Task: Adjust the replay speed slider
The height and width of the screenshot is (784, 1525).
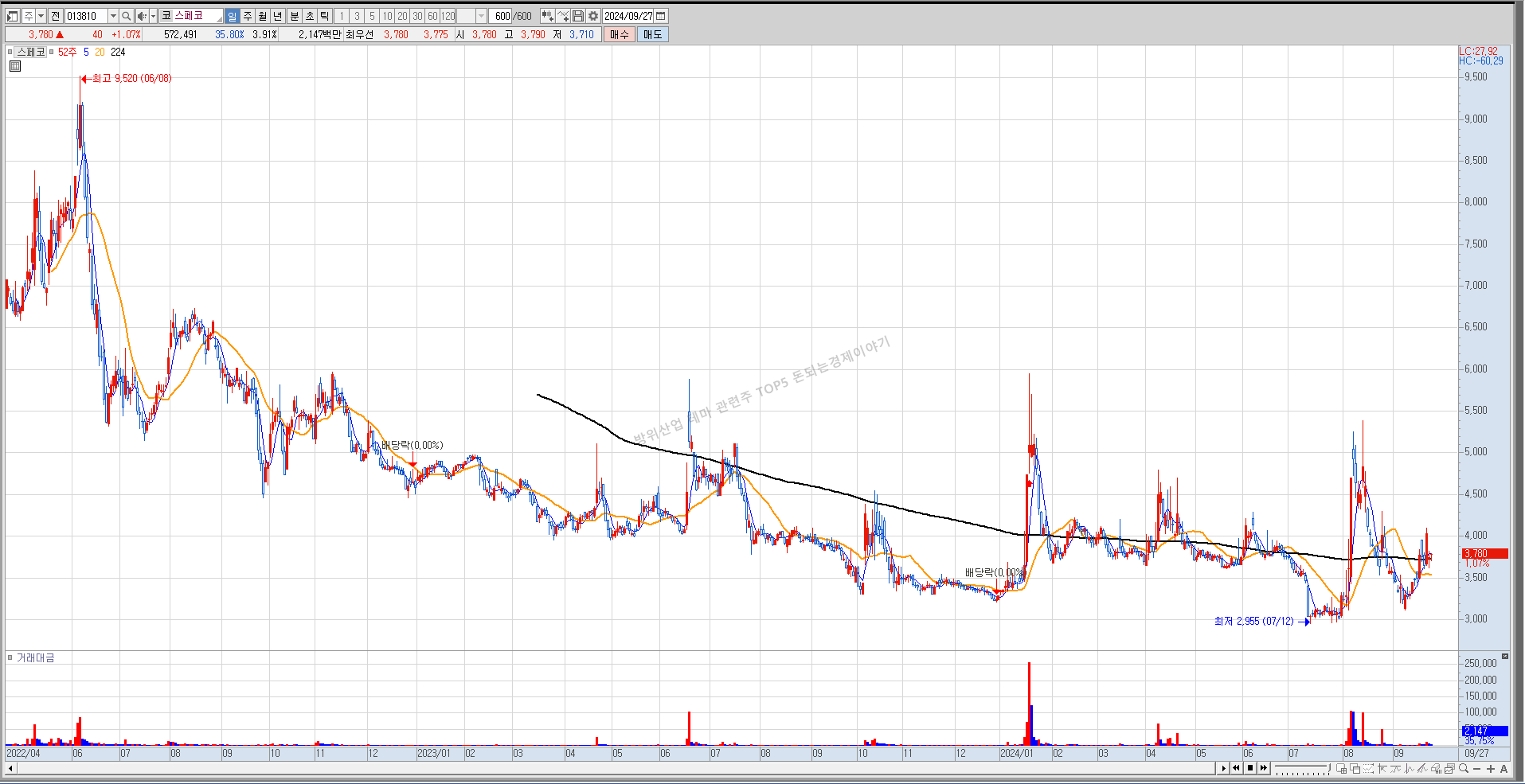Action: tap(1302, 768)
